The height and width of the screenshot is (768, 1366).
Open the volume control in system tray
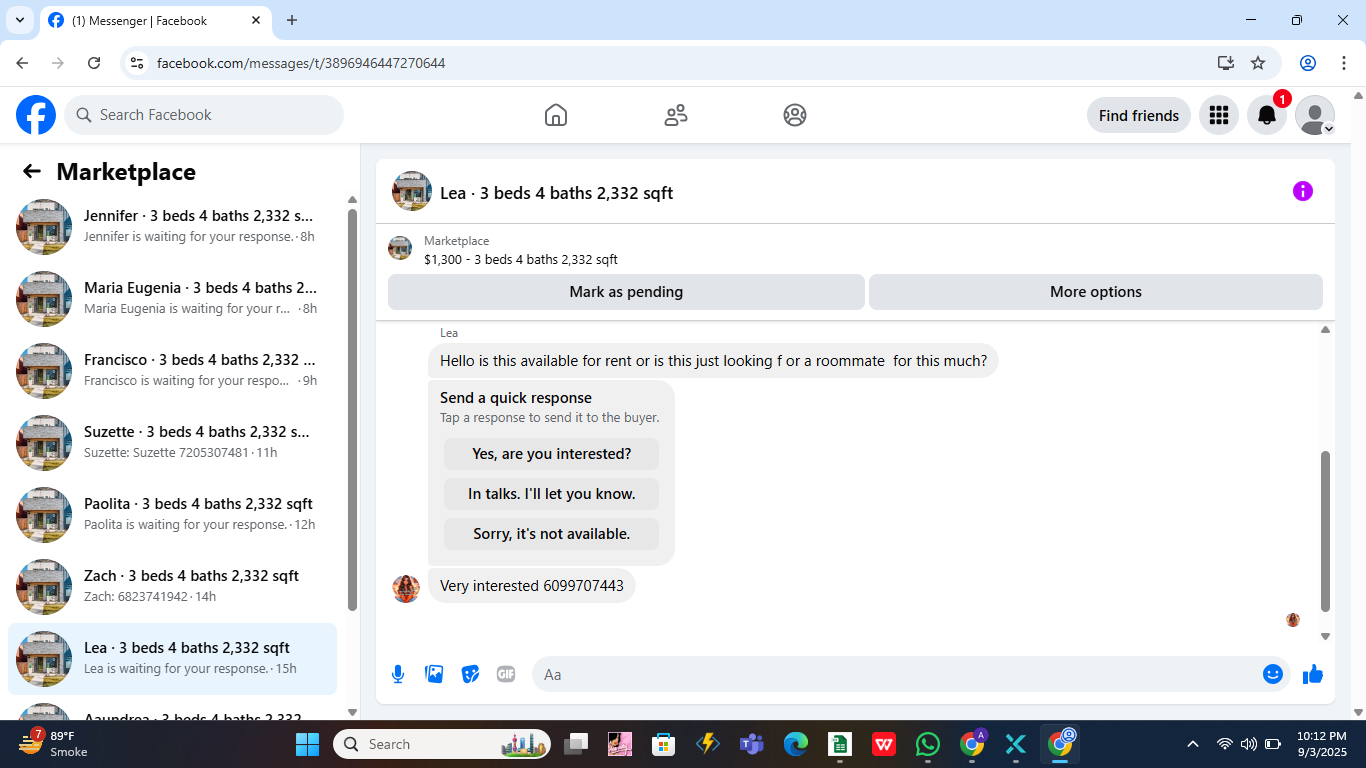click(1248, 744)
